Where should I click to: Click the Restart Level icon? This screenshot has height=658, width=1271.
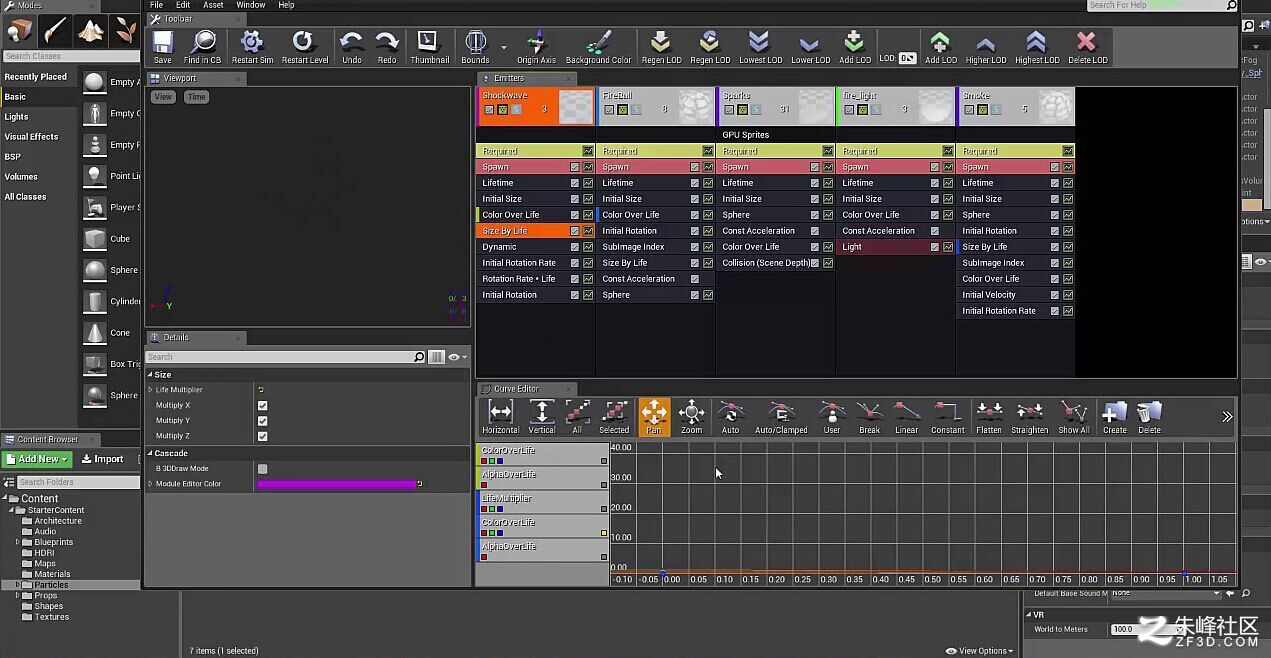pyautogui.click(x=304, y=47)
